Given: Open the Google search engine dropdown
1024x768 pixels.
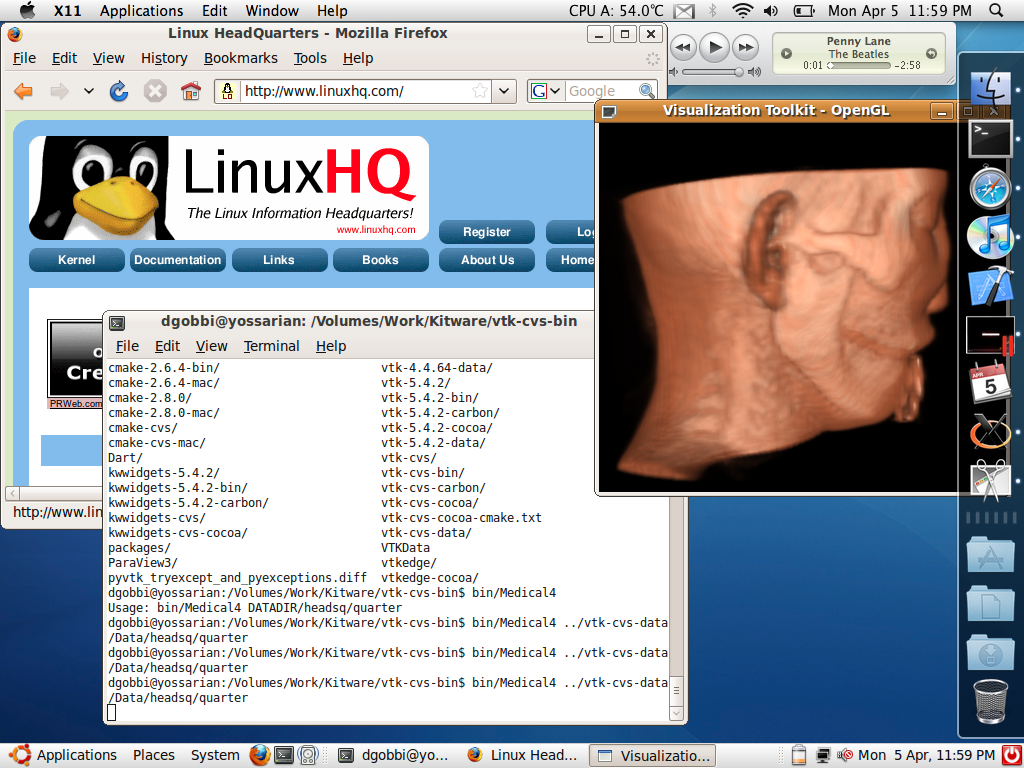Looking at the screenshot, I should [x=554, y=91].
